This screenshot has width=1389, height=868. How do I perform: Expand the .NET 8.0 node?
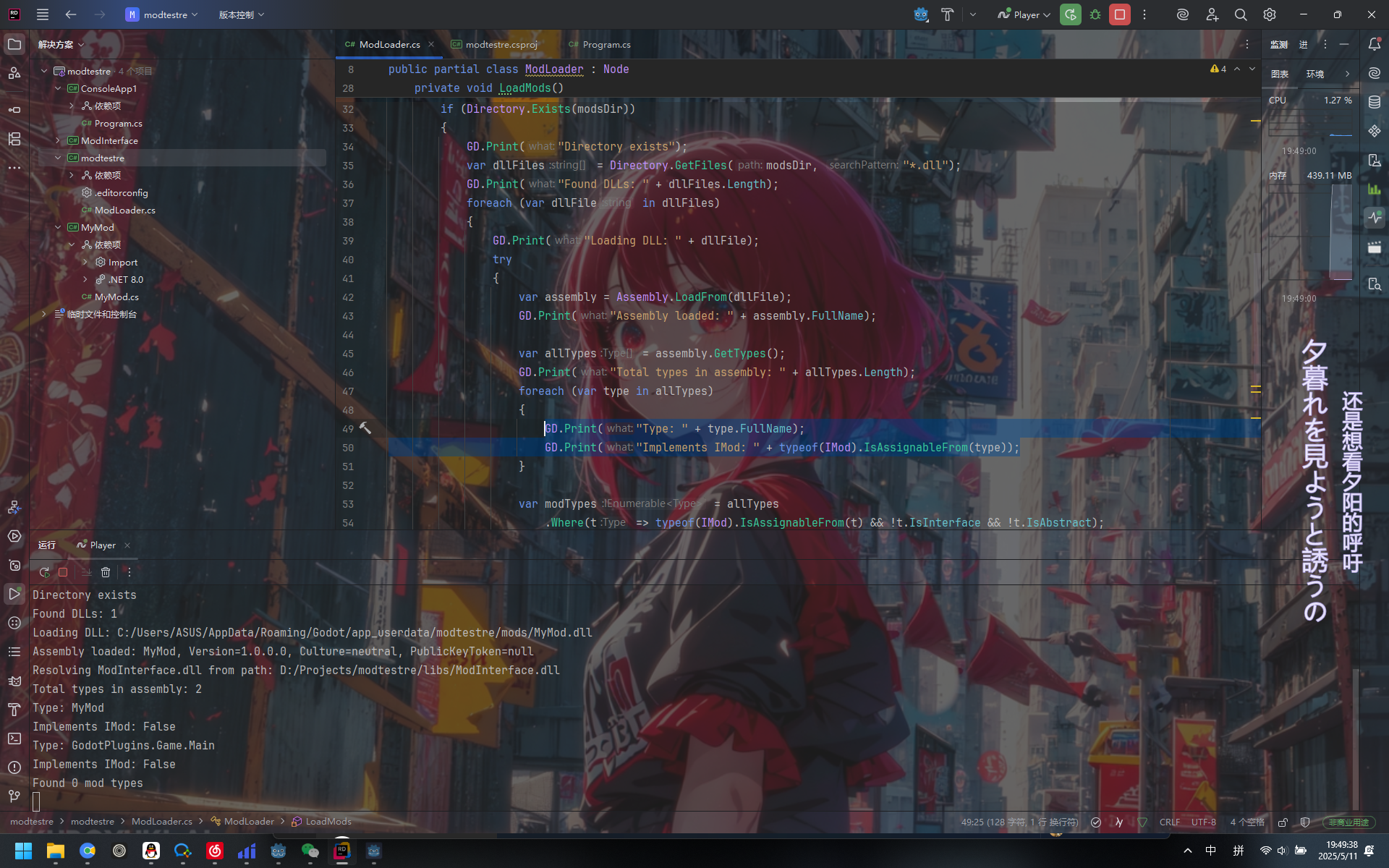point(85,279)
